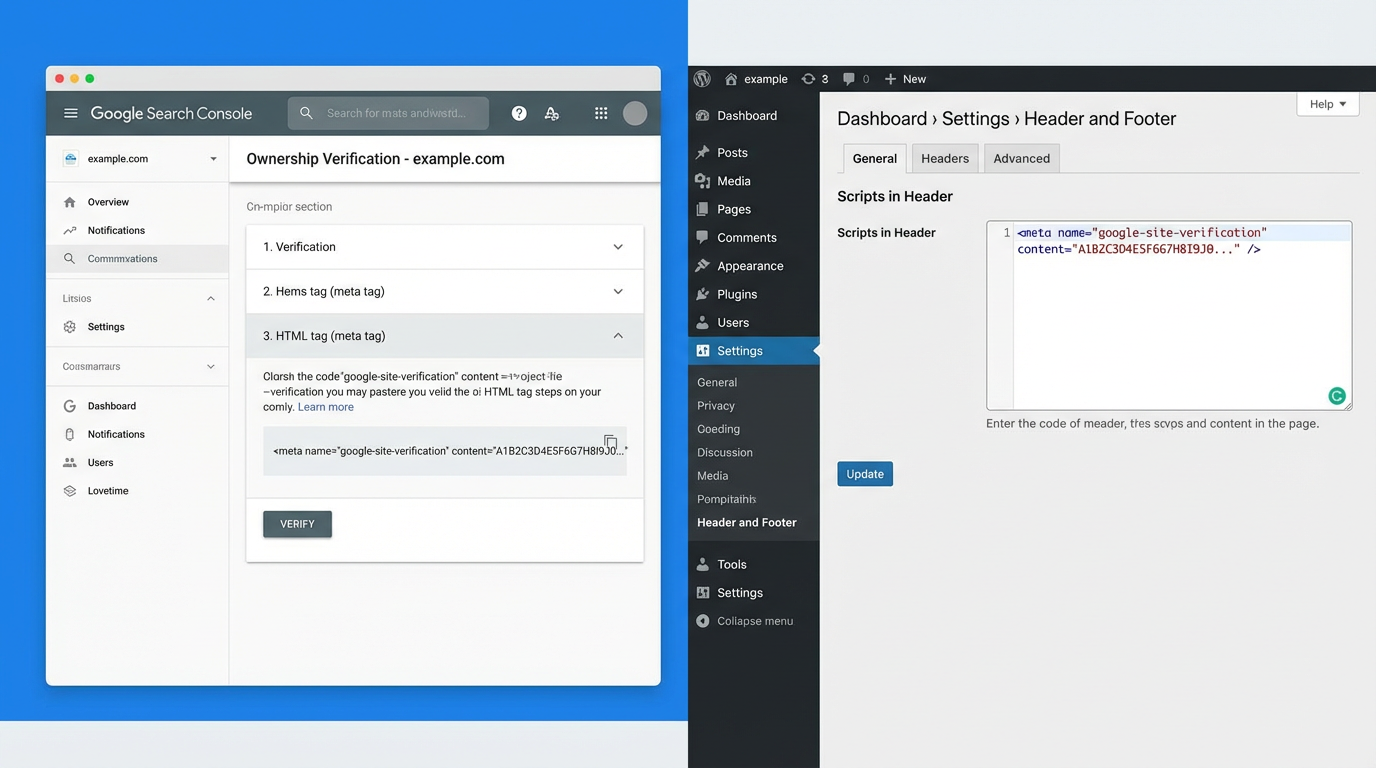Click the WordPress logo in the admin bar
1376x768 pixels.
coord(703,78)
